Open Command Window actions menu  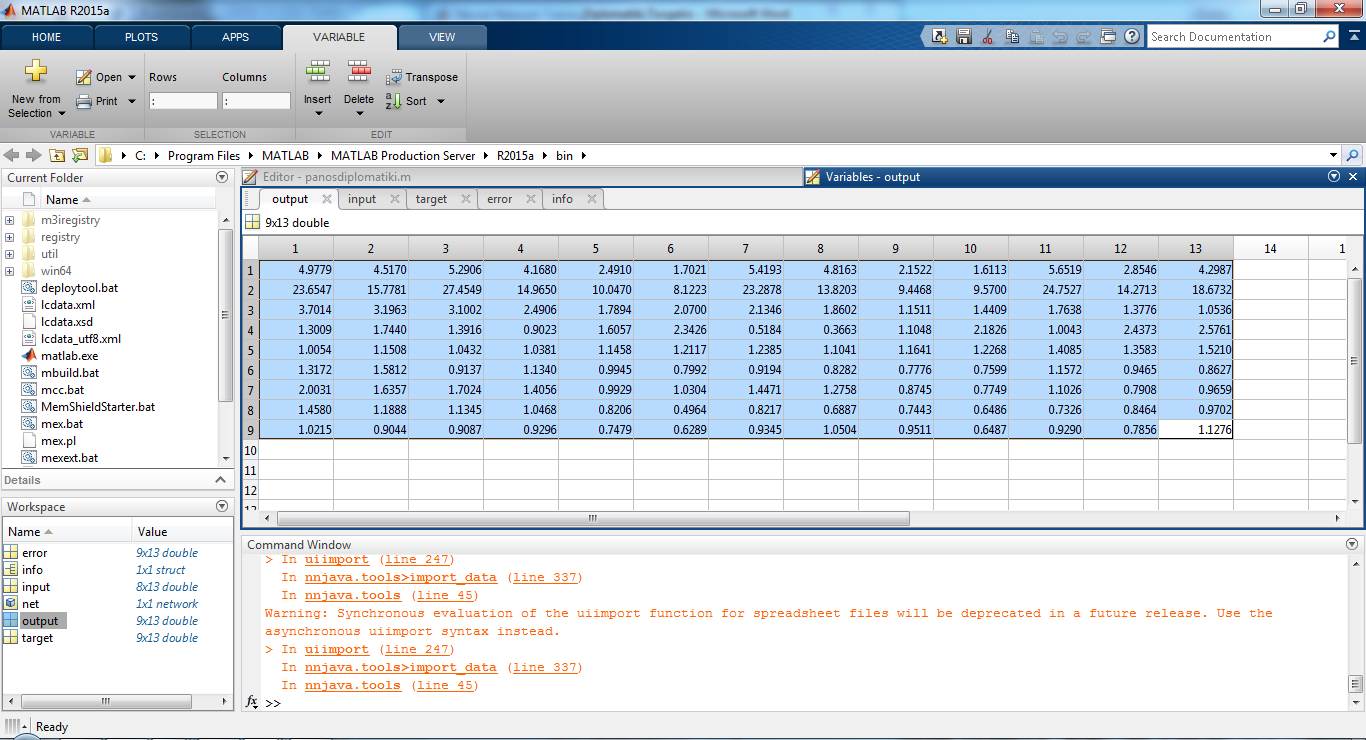coord(1353,544)
